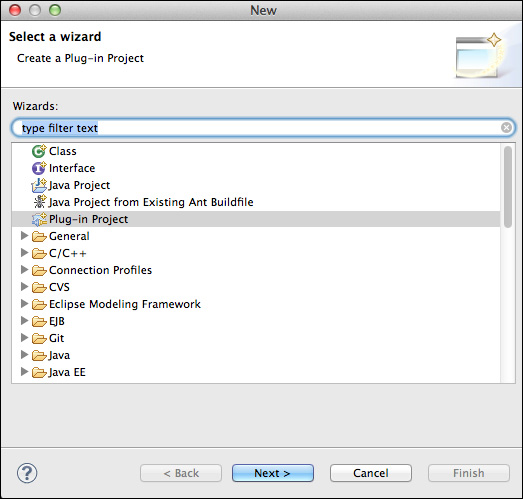
Task: Expand the Connection Profiles folder
Action: click(24, 270)
